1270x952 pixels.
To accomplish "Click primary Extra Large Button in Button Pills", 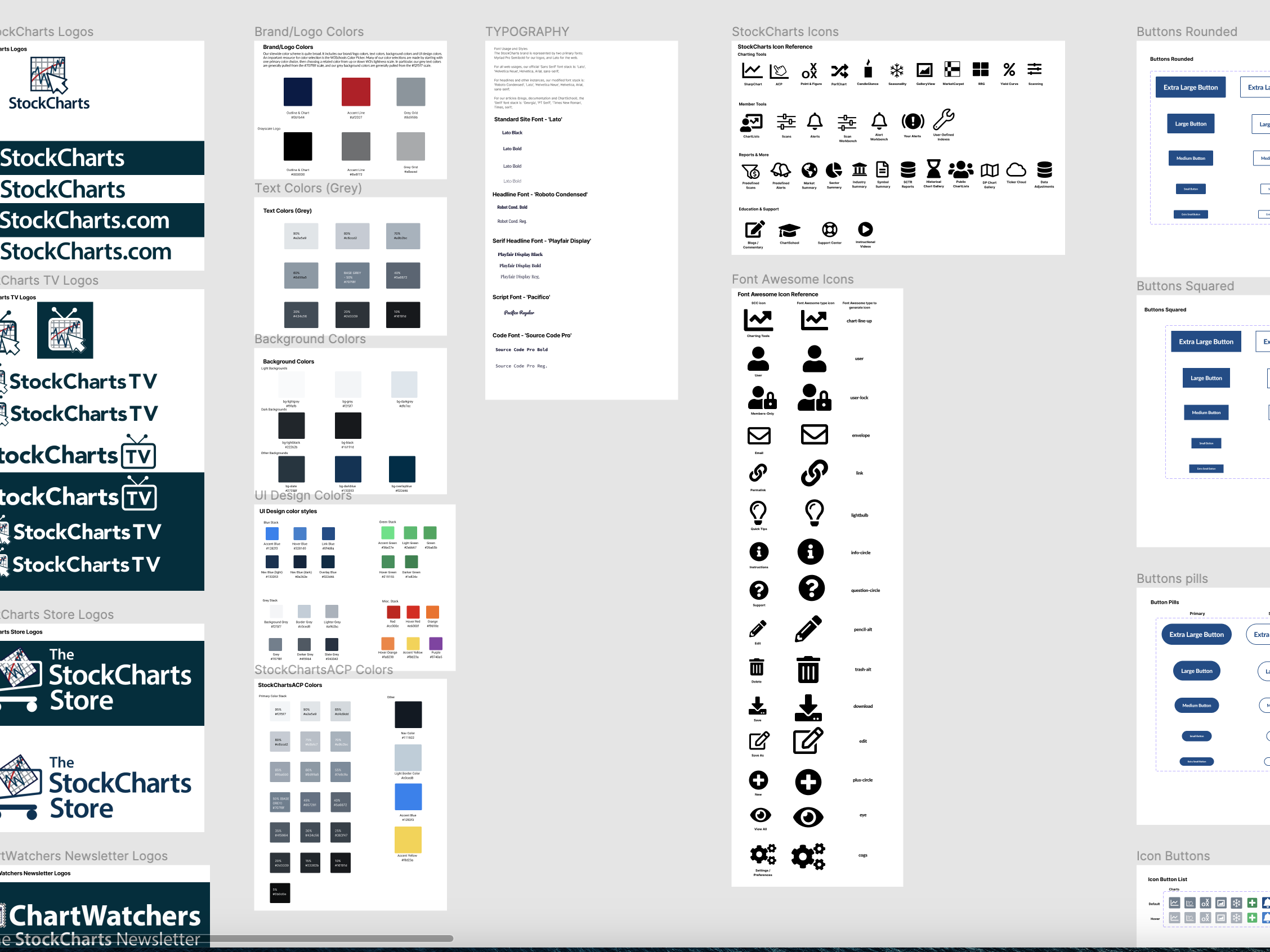I will point(1196,635).
